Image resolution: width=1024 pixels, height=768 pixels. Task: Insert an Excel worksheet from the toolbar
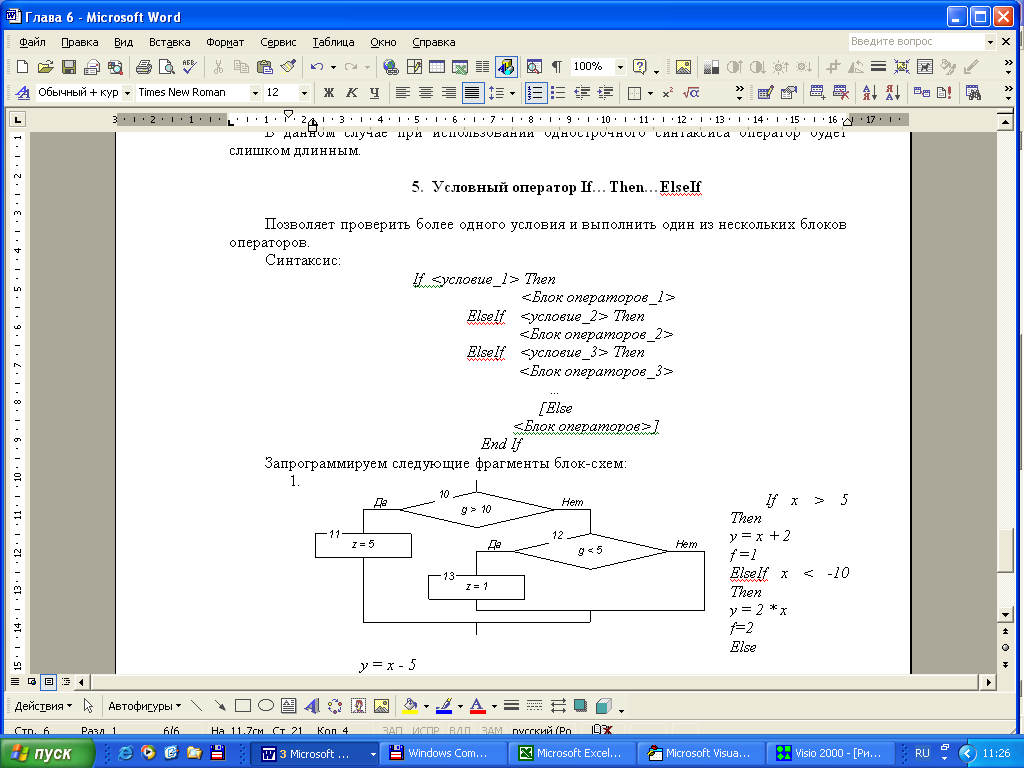(460, 67)
